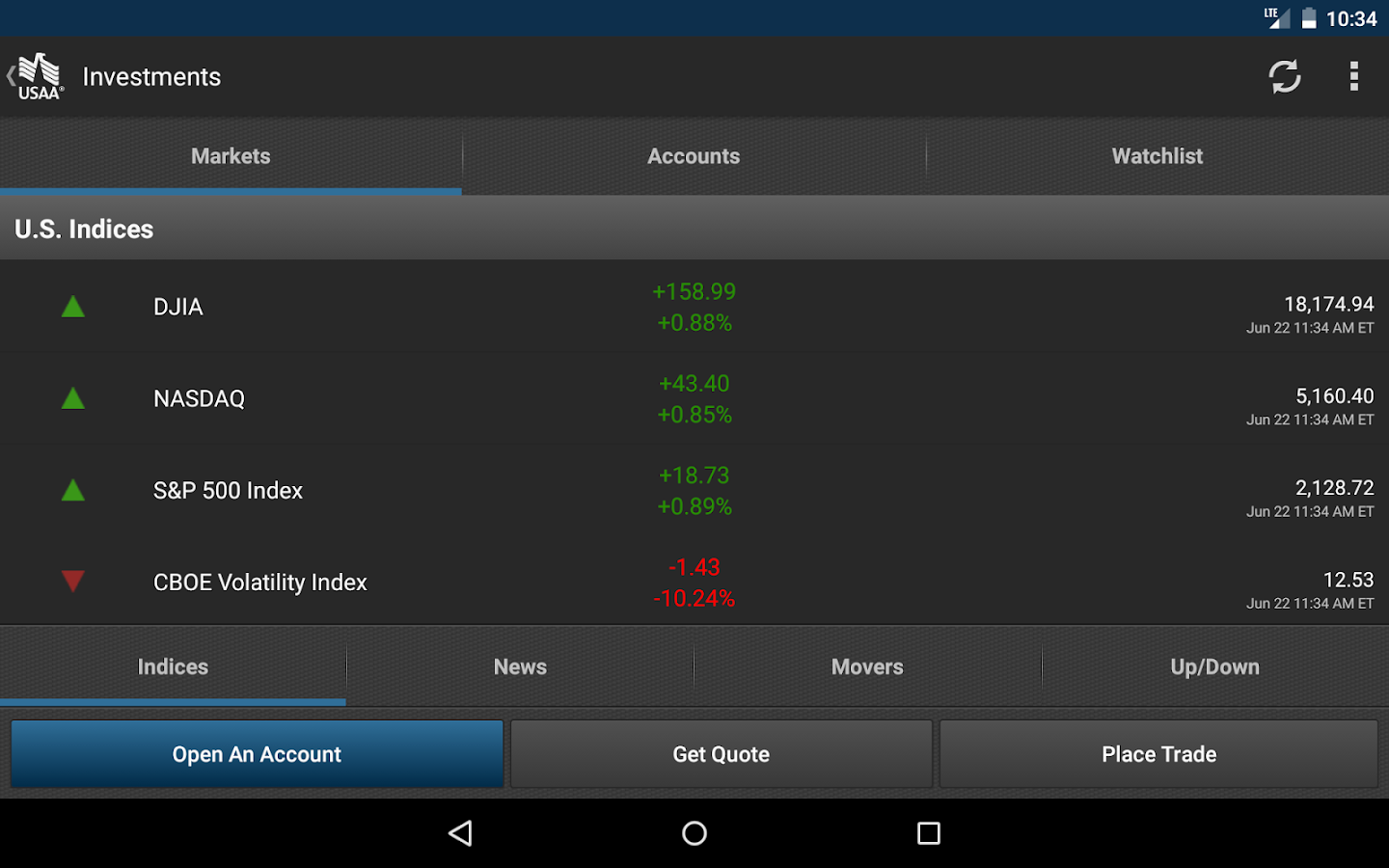Screen dimensions: 1389x868
Task: Select the Indices sub-tab
Action: (x=173, y=666)
